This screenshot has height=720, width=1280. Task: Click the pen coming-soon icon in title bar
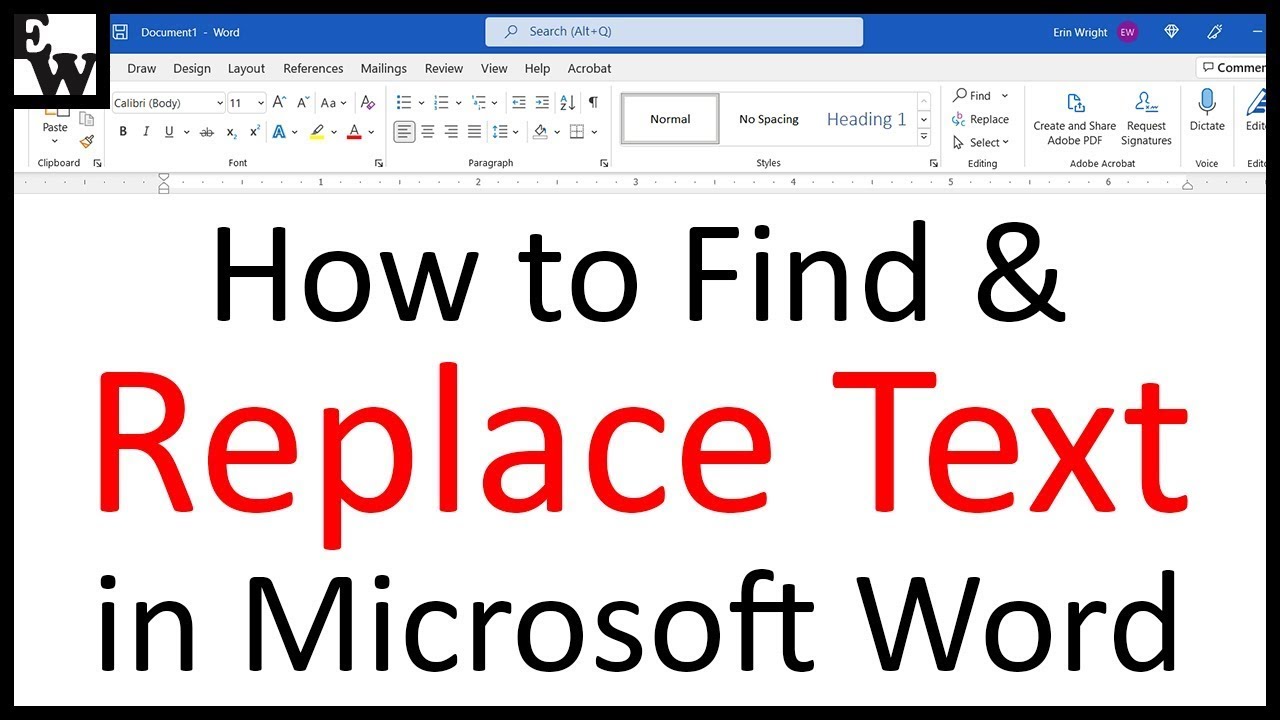pyautogui.click(x=1216, y=32)
